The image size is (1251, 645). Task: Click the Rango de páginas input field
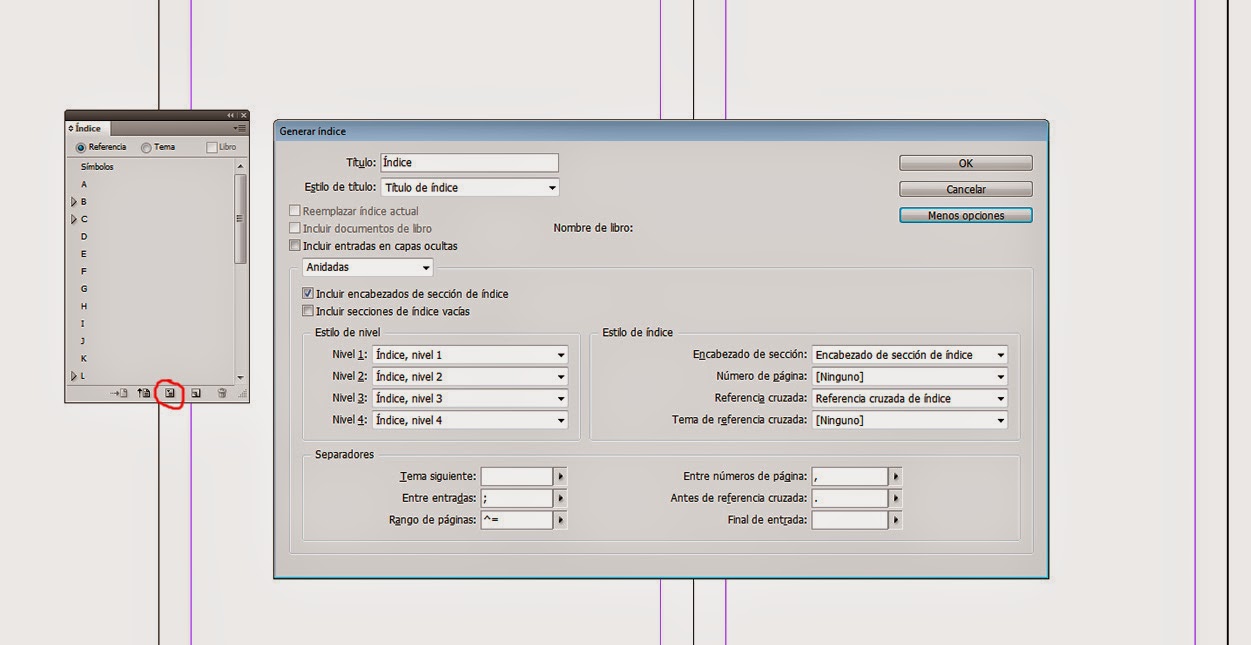click(x=517, y=520)
